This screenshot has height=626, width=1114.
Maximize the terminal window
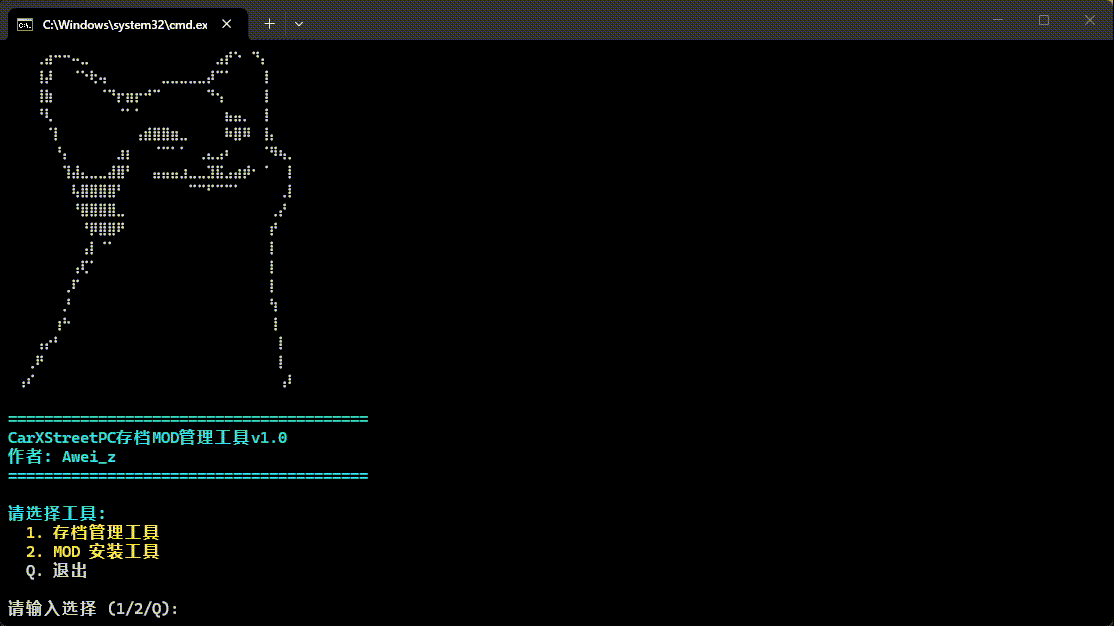[x=1044, y=20]
